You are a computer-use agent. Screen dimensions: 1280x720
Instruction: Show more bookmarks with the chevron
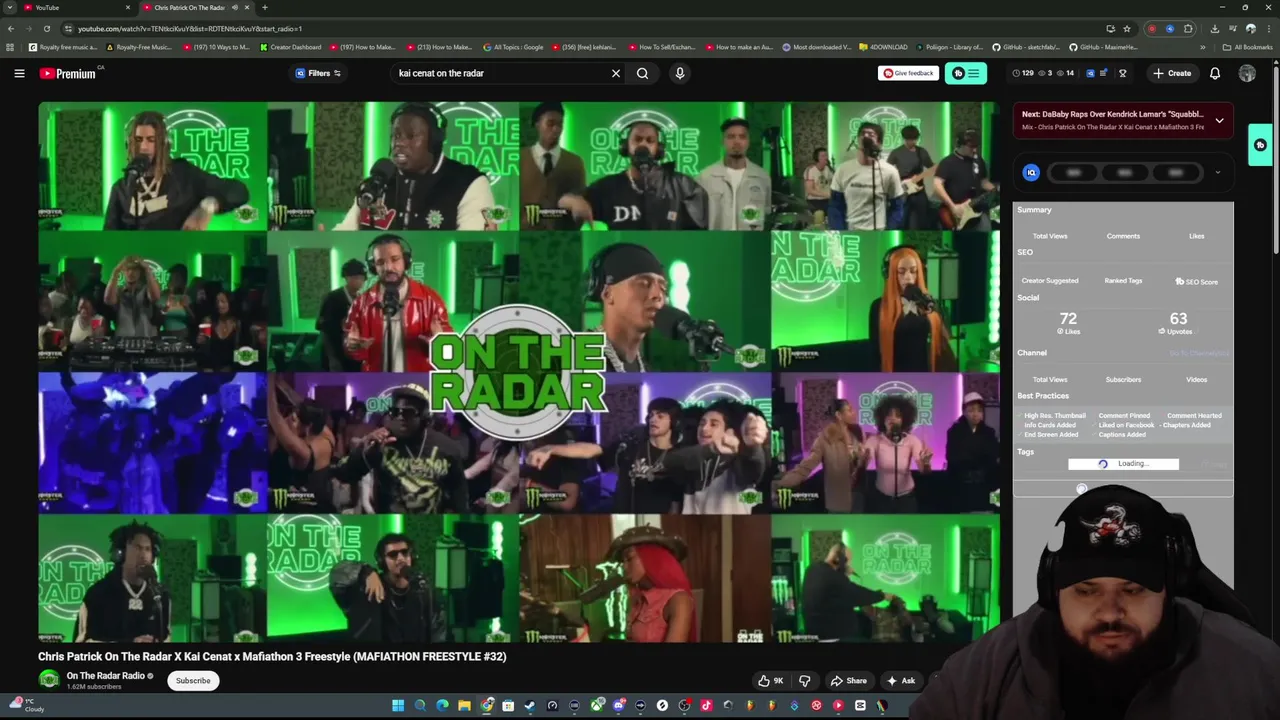pos(1203,47)
